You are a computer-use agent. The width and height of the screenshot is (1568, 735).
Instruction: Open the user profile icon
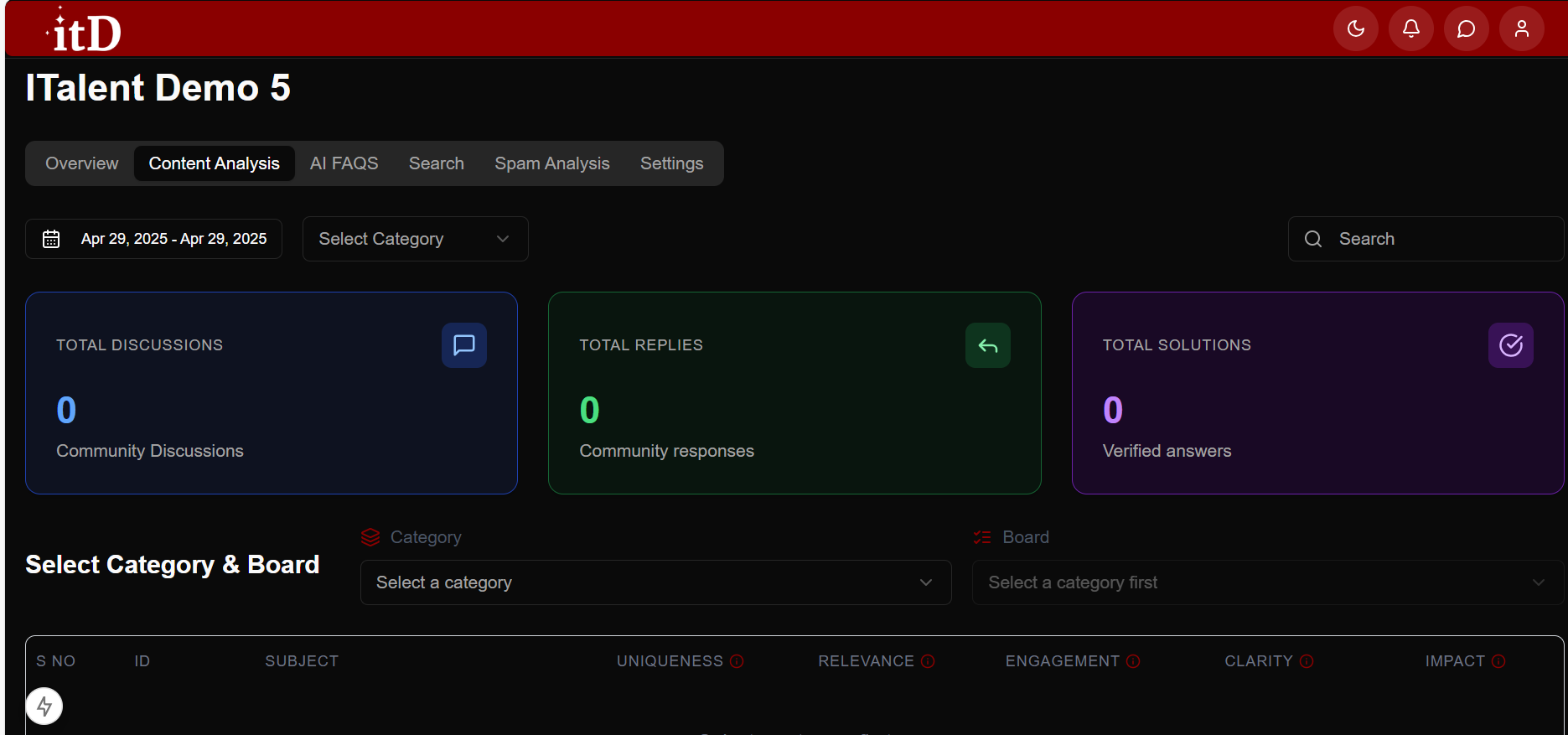pos(1521,29)
